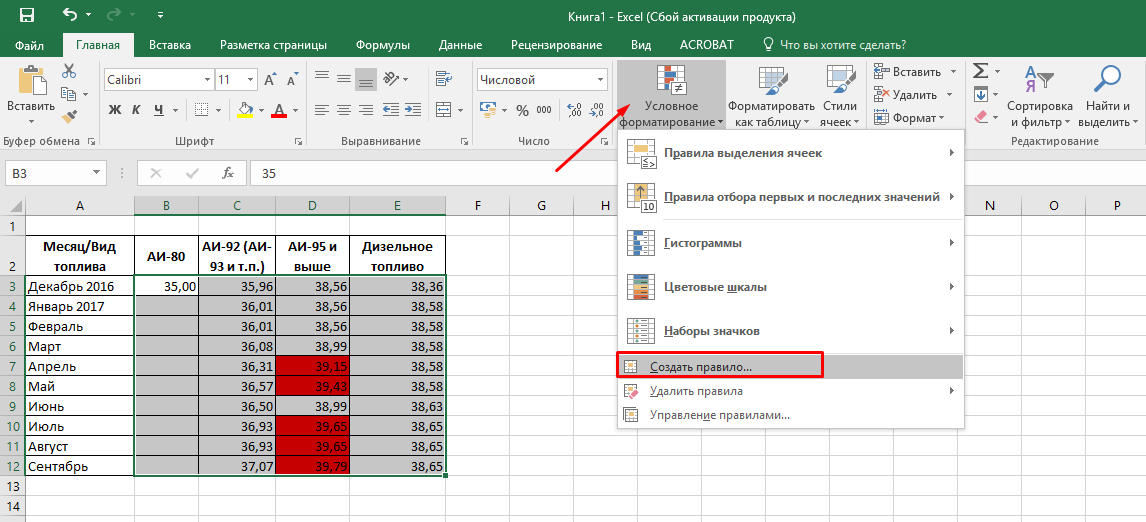Viewport: 1146px width, 522px height.
Task: Click the Undo arrow icon
Action: [70, 15]
